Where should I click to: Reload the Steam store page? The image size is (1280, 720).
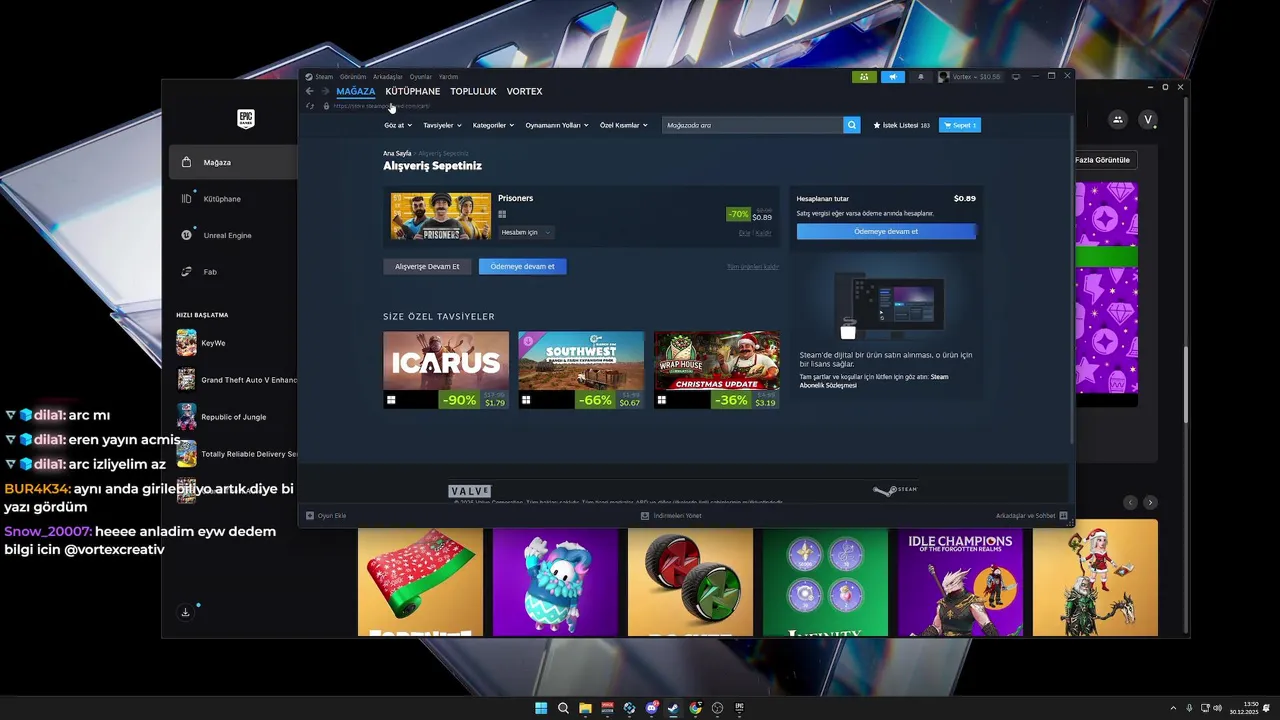[x=310, y=105]
